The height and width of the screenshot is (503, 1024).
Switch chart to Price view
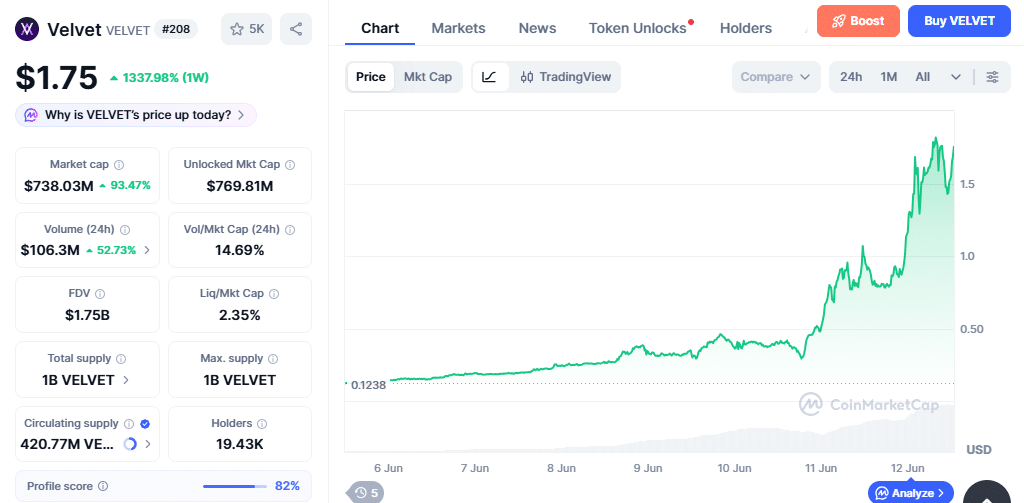370,77
